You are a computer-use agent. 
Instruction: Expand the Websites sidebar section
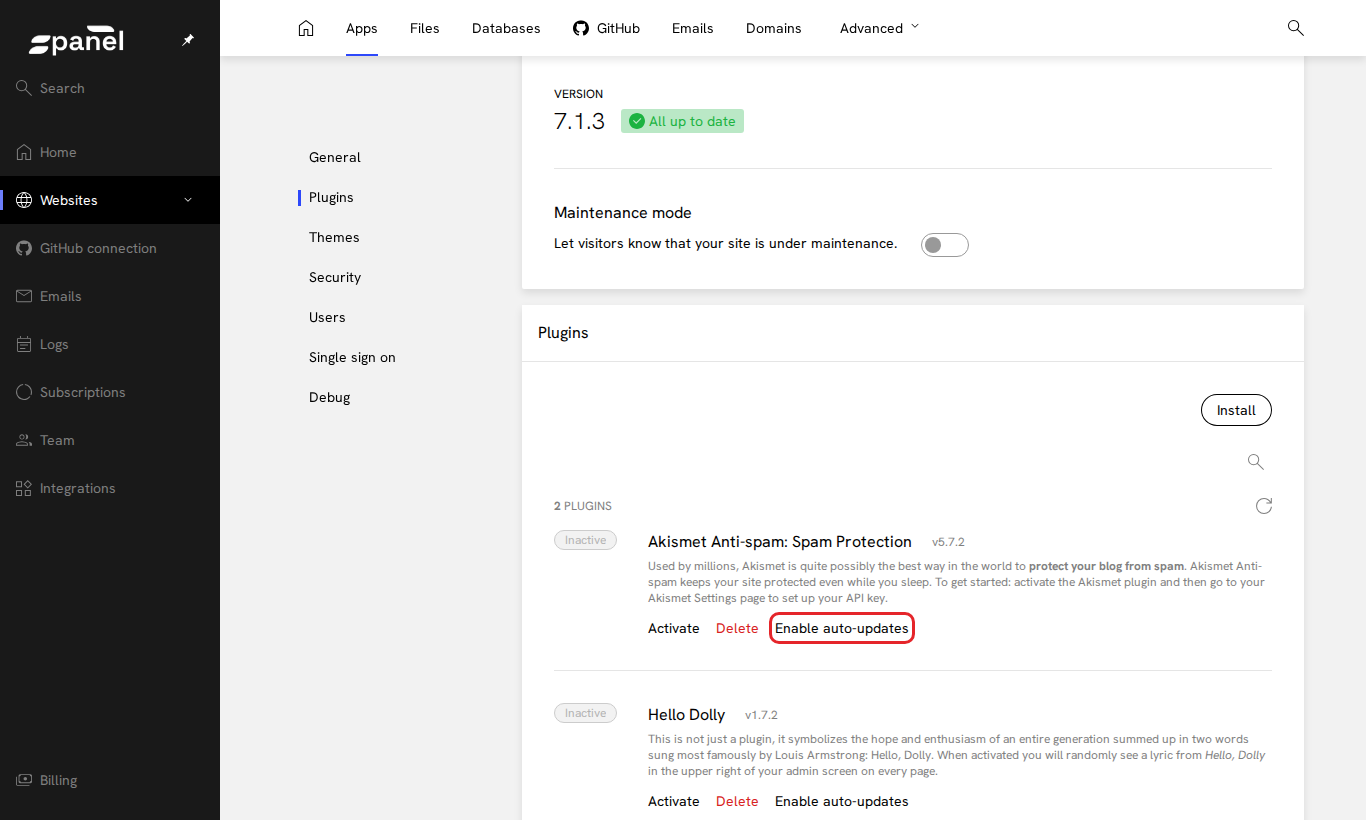110,200
